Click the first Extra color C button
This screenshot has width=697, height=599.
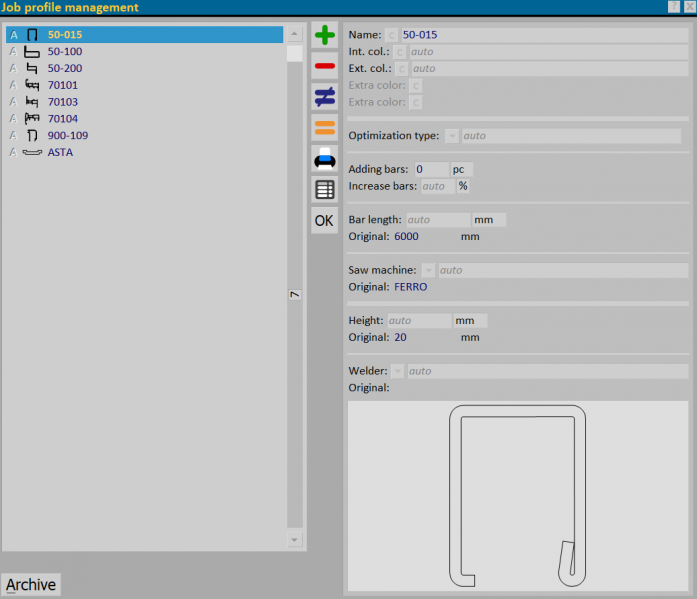[416, 86]
